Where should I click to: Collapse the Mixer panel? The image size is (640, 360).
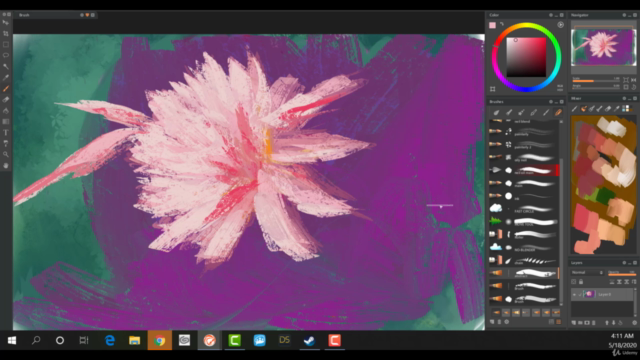coord(629,98)
